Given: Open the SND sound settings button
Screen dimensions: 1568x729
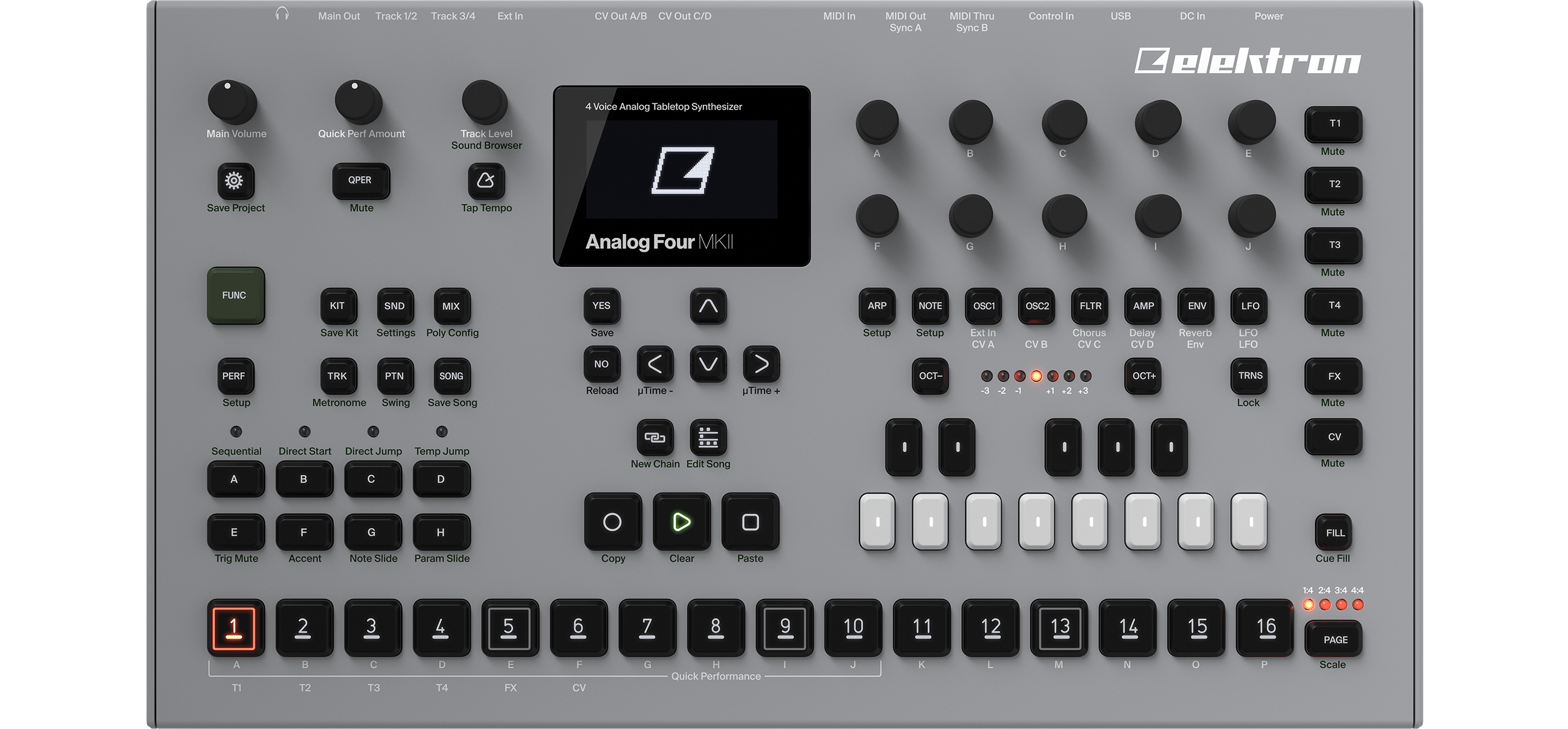Looking at the screenshot, I should coord(394,306).
